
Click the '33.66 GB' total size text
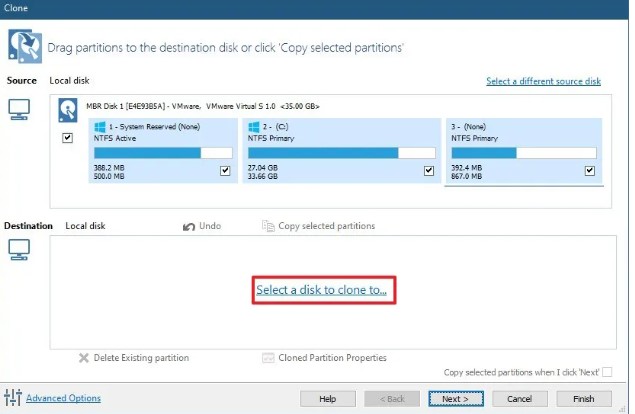(262, 176)
